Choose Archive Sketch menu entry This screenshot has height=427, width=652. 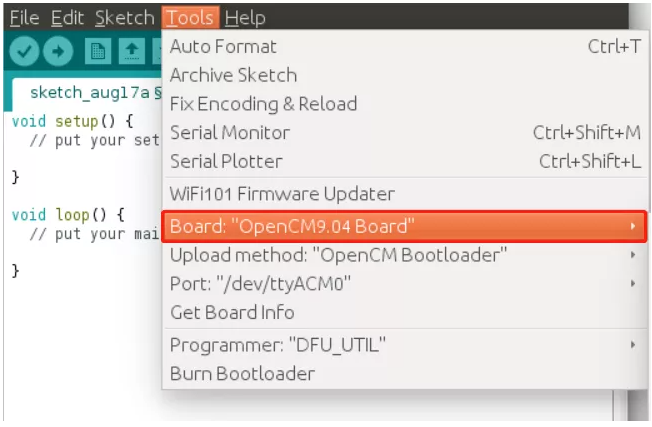coord(233,75)
